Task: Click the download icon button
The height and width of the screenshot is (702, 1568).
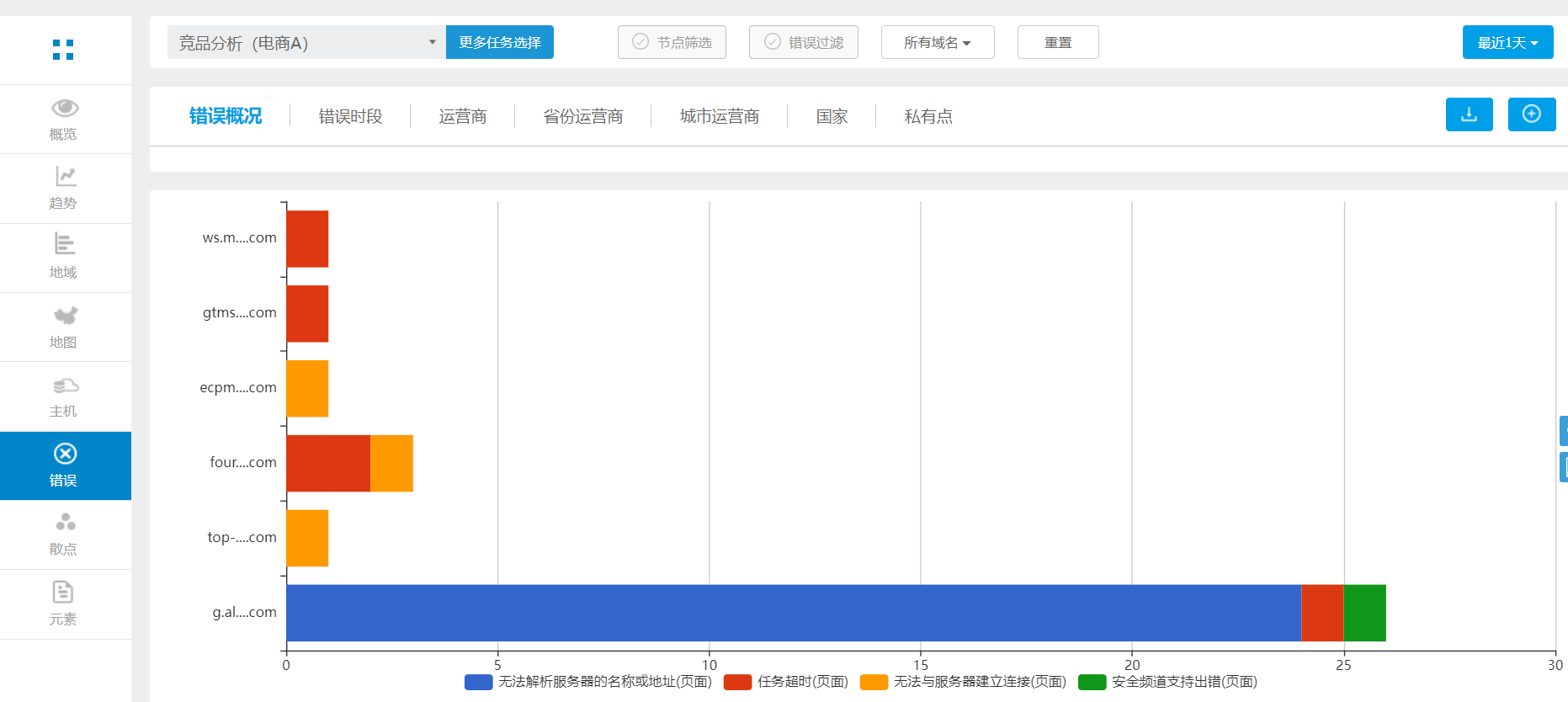Action: click(1469, 114)
